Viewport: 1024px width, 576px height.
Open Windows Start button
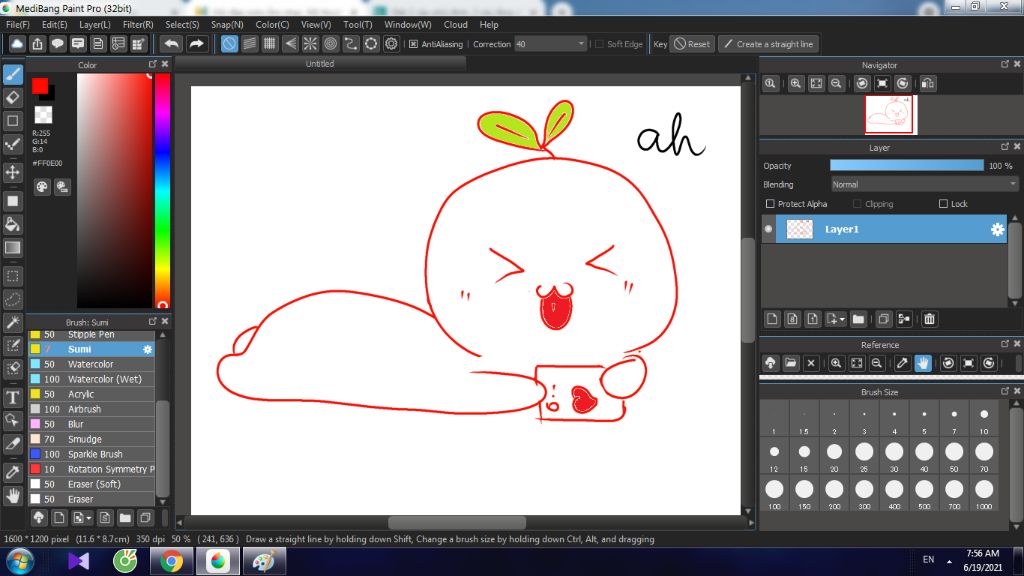(20, 562)
